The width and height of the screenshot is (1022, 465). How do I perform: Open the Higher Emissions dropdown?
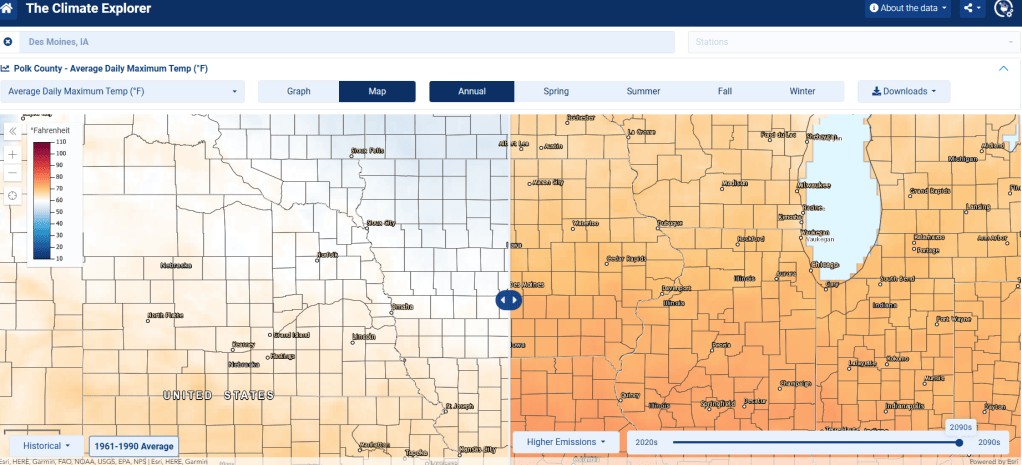(566, 441)
